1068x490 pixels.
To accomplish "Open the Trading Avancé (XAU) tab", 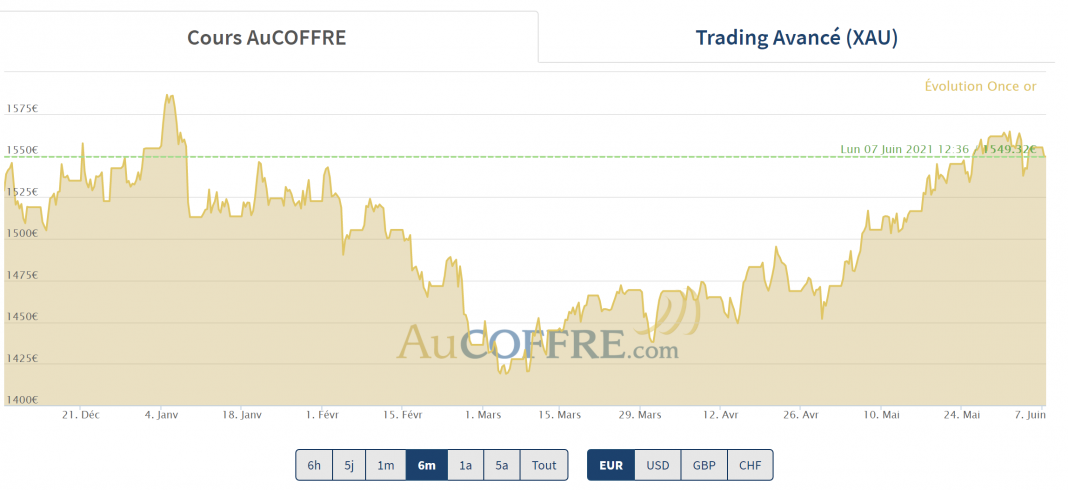I will tap(796, 38).
